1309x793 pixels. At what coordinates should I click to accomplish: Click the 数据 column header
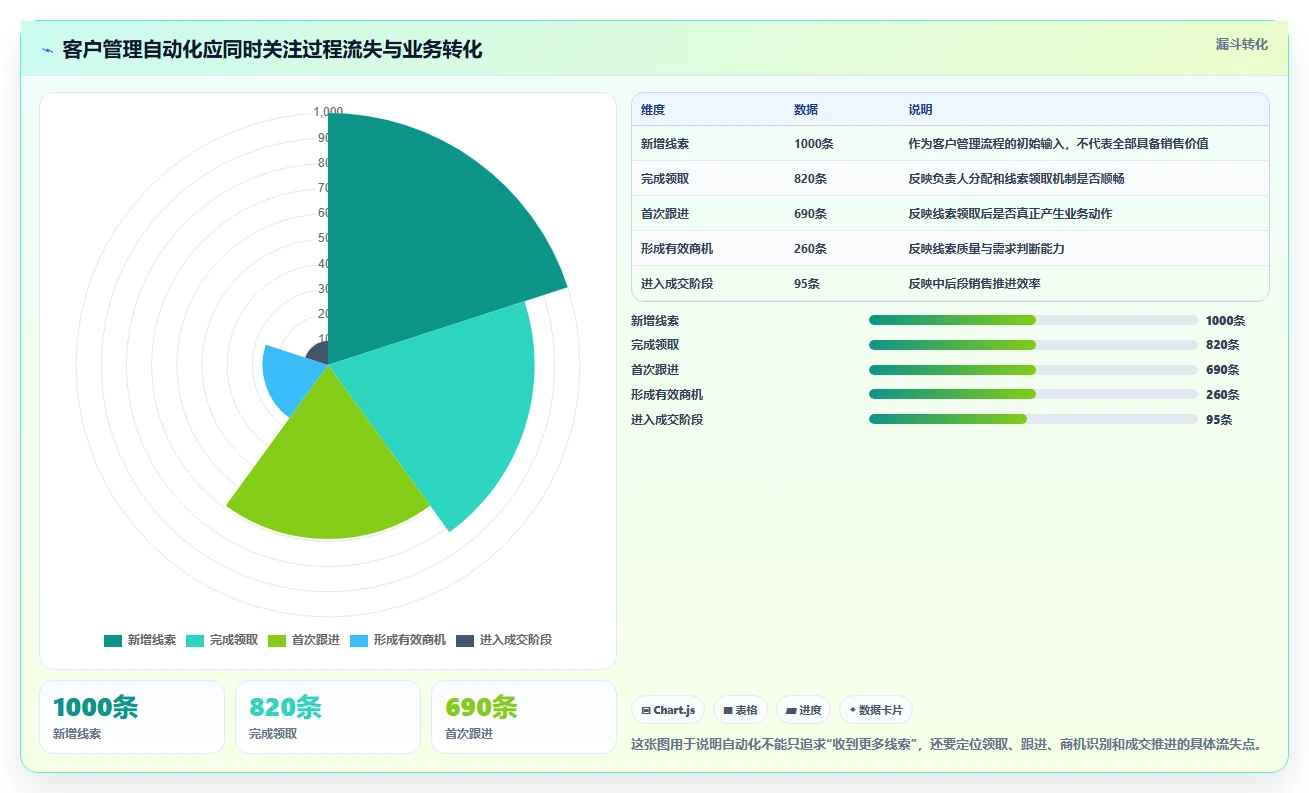coord(806,110)
